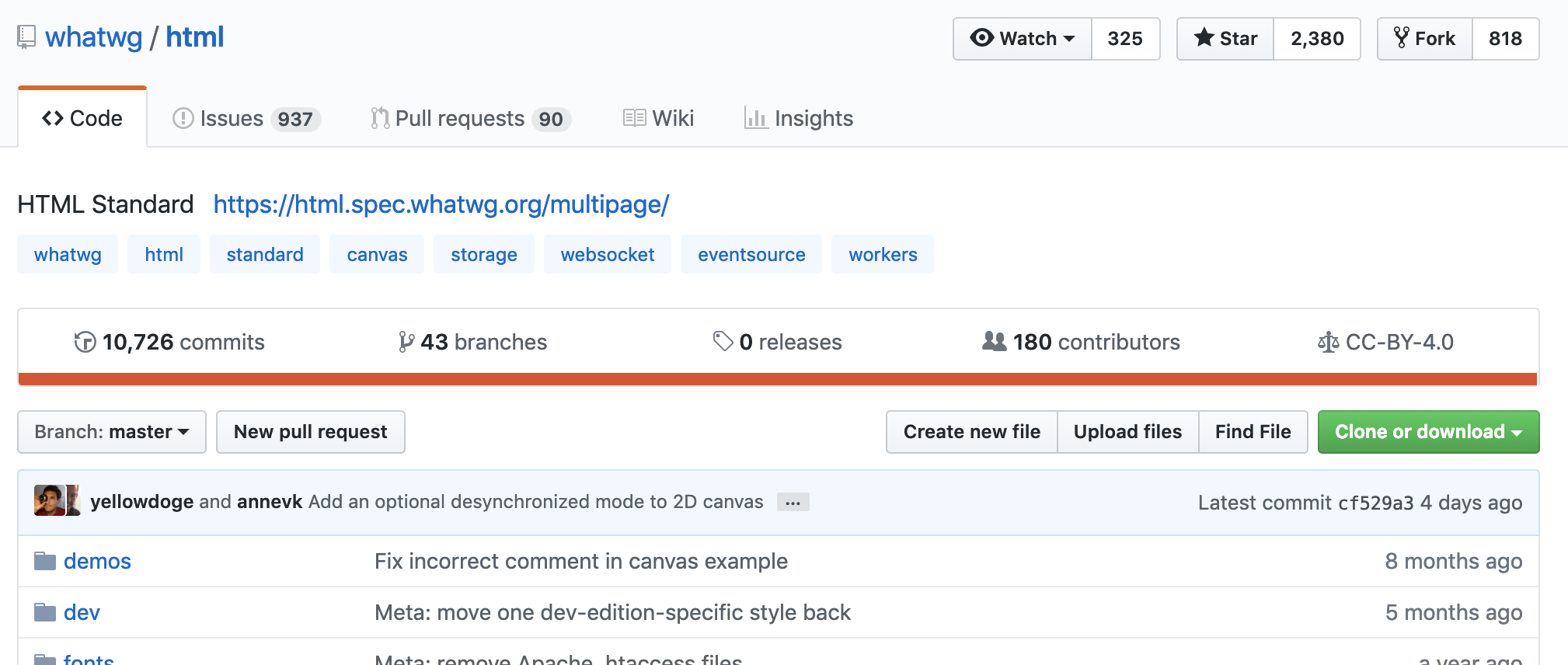Open the Wiki tab
1568x665 pixels.
[x=658, y=118]
